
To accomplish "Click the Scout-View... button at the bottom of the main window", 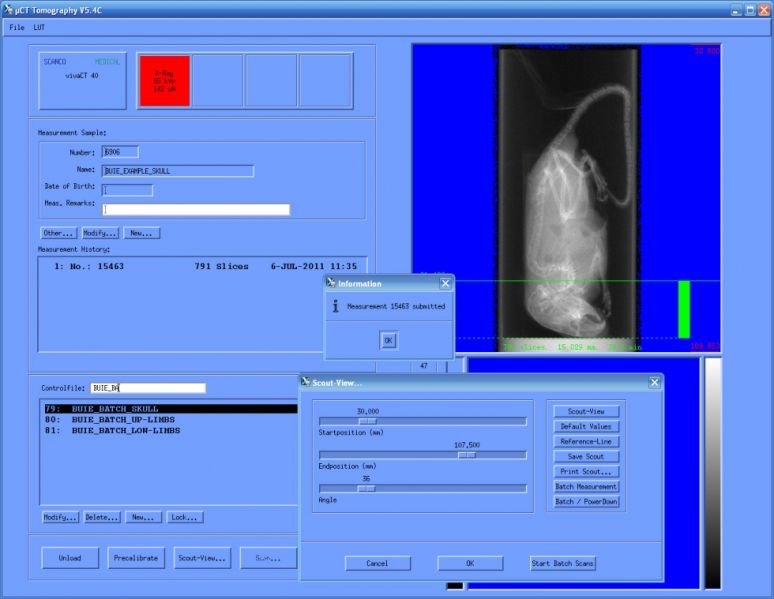I will [202, 558].
